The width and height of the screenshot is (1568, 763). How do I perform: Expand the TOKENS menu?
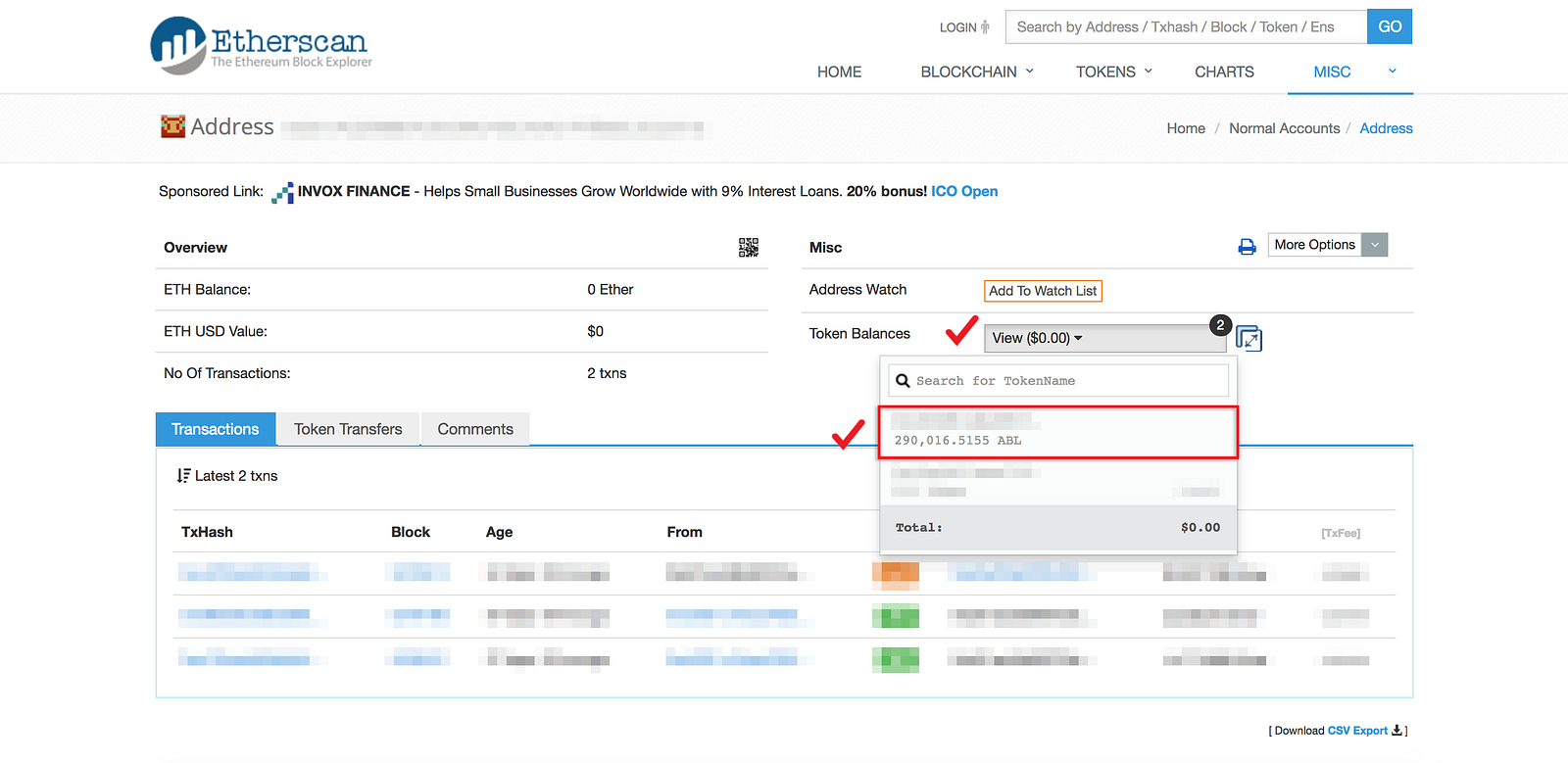coord(1114,72)
